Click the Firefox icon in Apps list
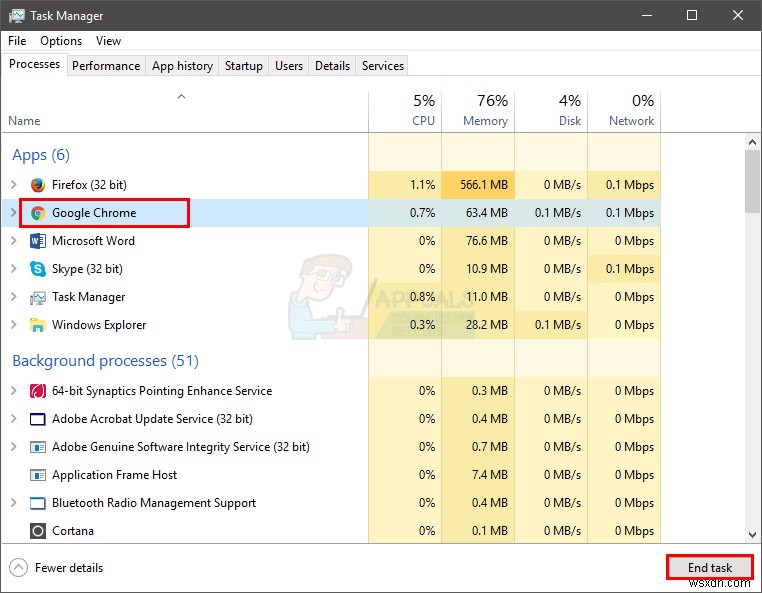 point(37,185)
